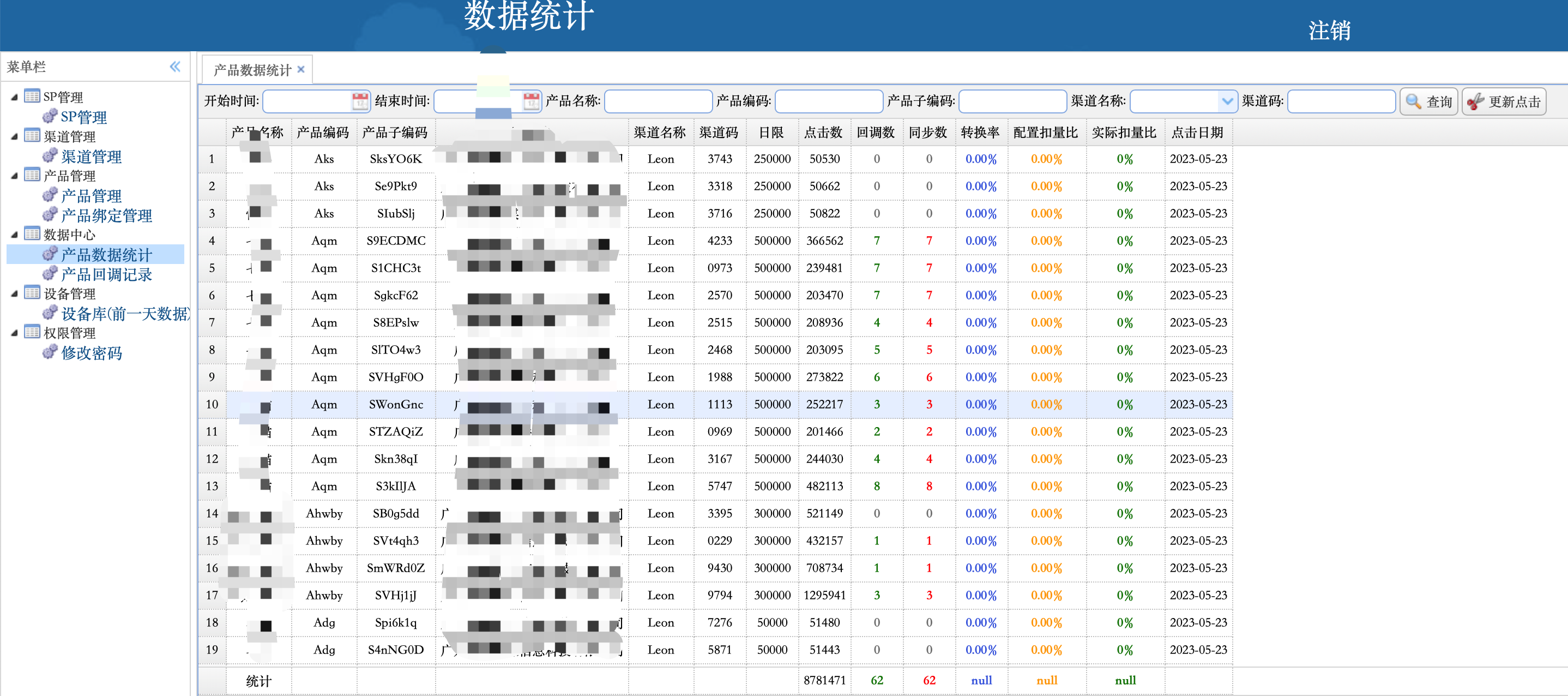
Task: Click 注销 to log out
Action: coord(1329,31)
